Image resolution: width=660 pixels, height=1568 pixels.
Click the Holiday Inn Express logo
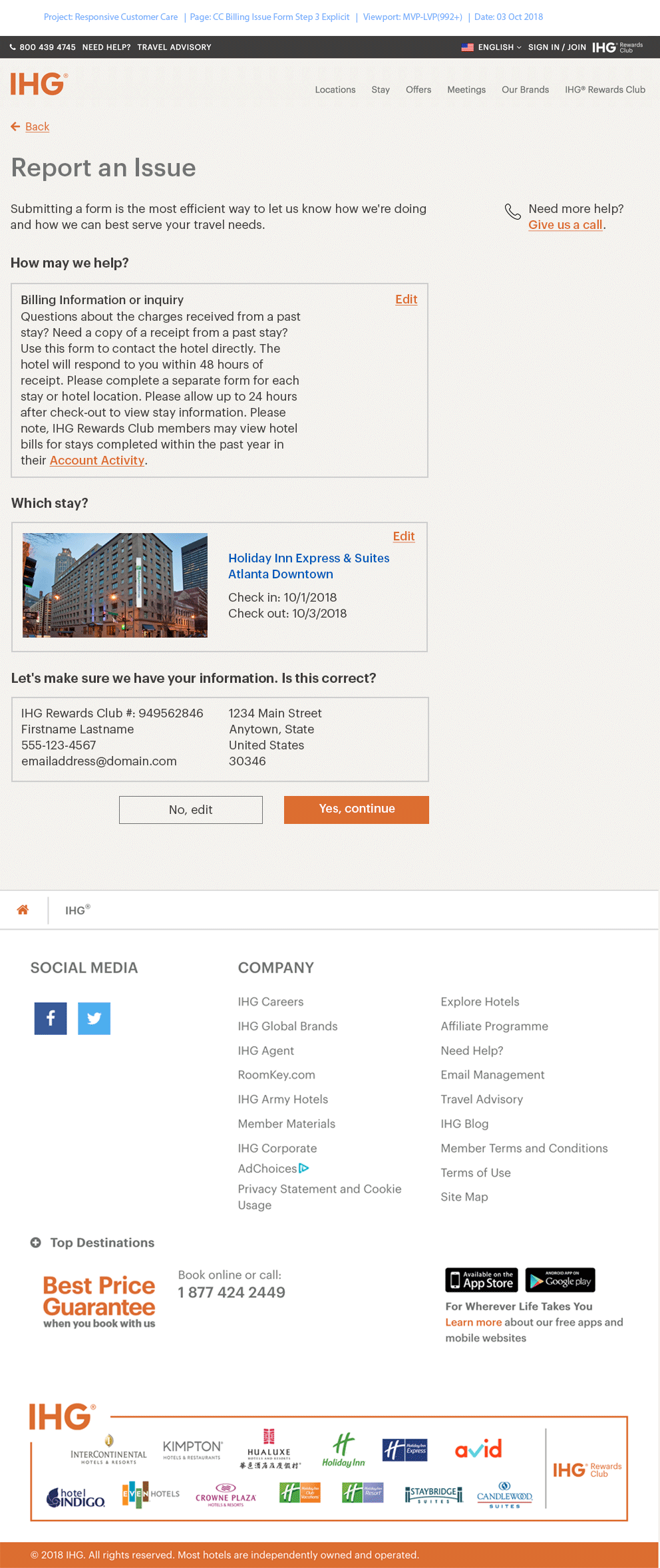405,1450
